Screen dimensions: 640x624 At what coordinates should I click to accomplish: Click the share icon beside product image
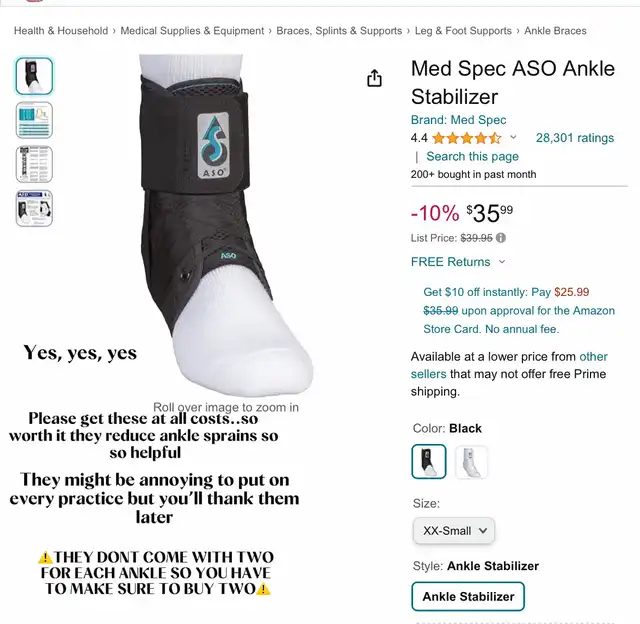click(374, 78)
